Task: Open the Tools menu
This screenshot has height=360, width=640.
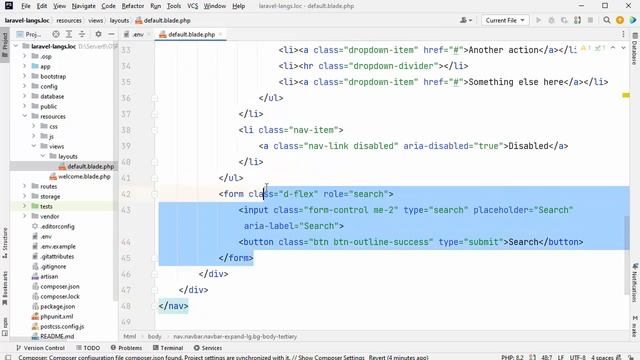Action: pyautogui.click(x=173, y=6)
